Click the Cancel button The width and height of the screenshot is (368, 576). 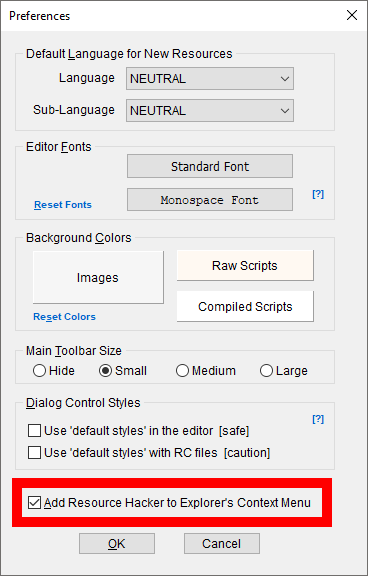pos(222,544)
